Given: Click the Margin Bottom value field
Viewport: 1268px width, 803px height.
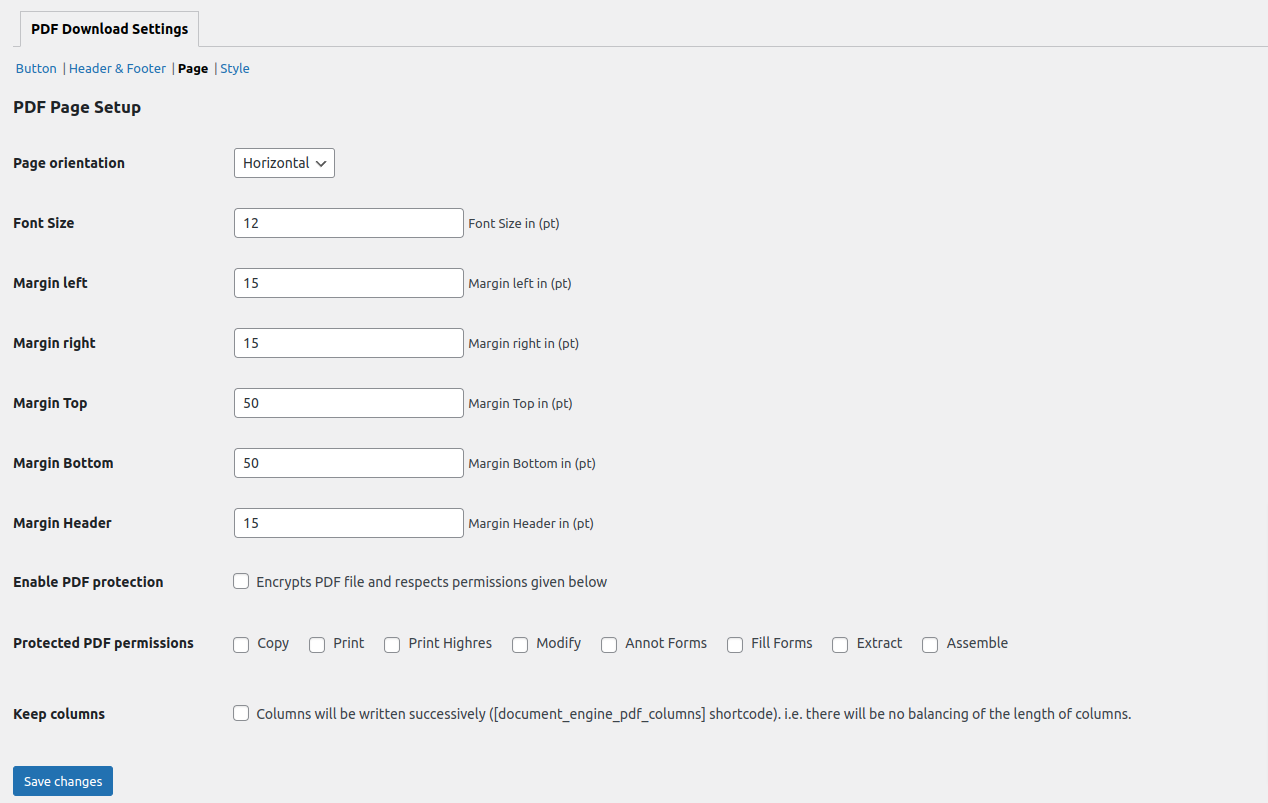Looking at the screenshot, I should [x=348, y=462].
